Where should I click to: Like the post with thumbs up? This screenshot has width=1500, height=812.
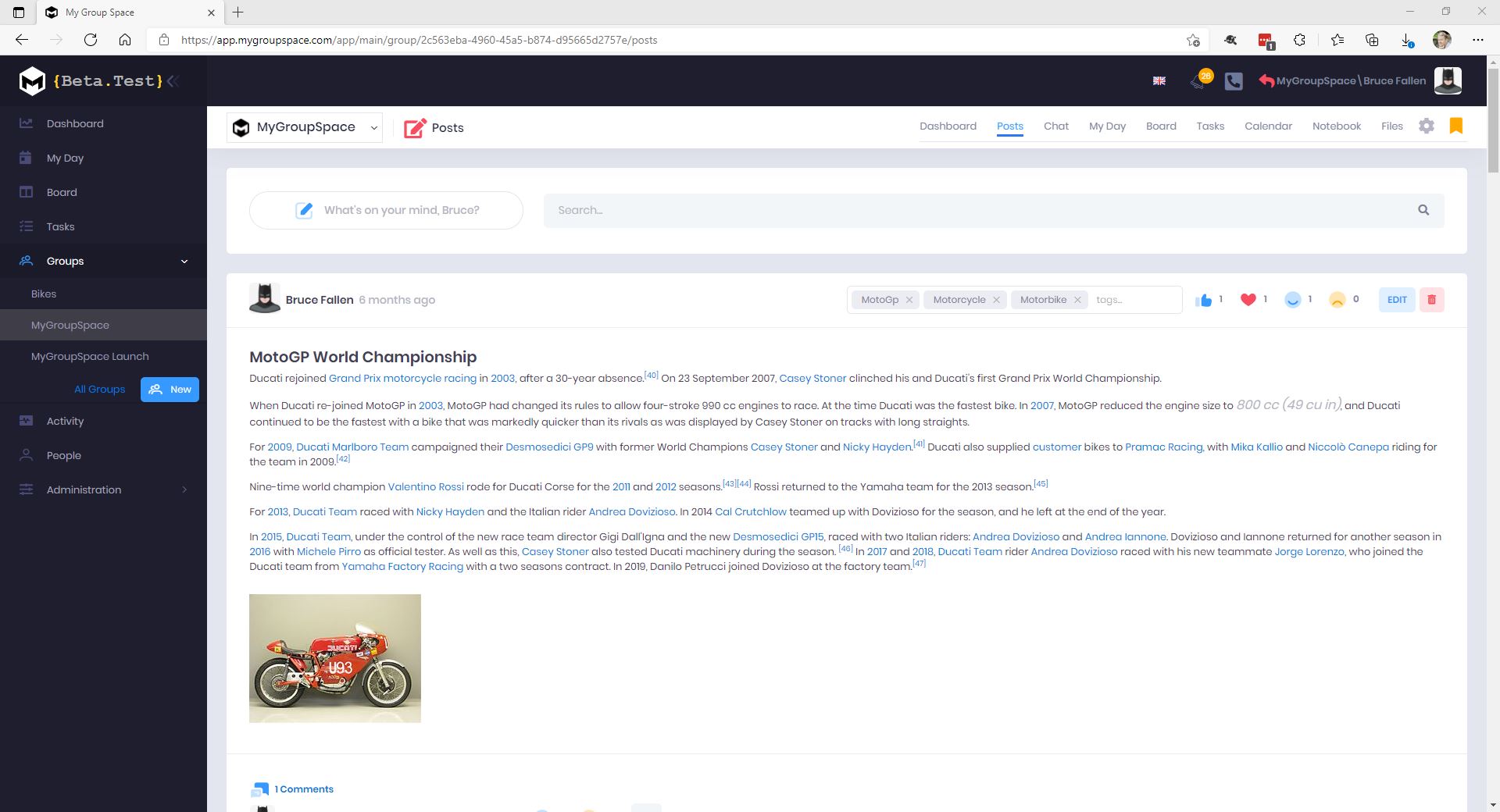coord(1204,300)
